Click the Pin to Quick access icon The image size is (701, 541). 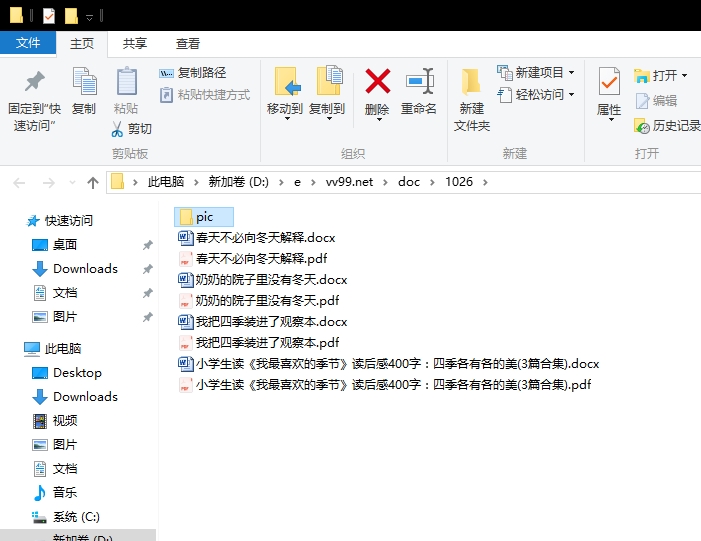tap(34, 82)
